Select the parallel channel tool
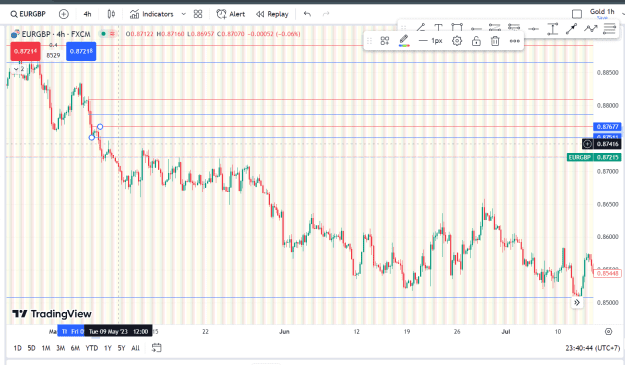This screenshot has height=365, width=625. pyautogui.click(x=495, y=28)
